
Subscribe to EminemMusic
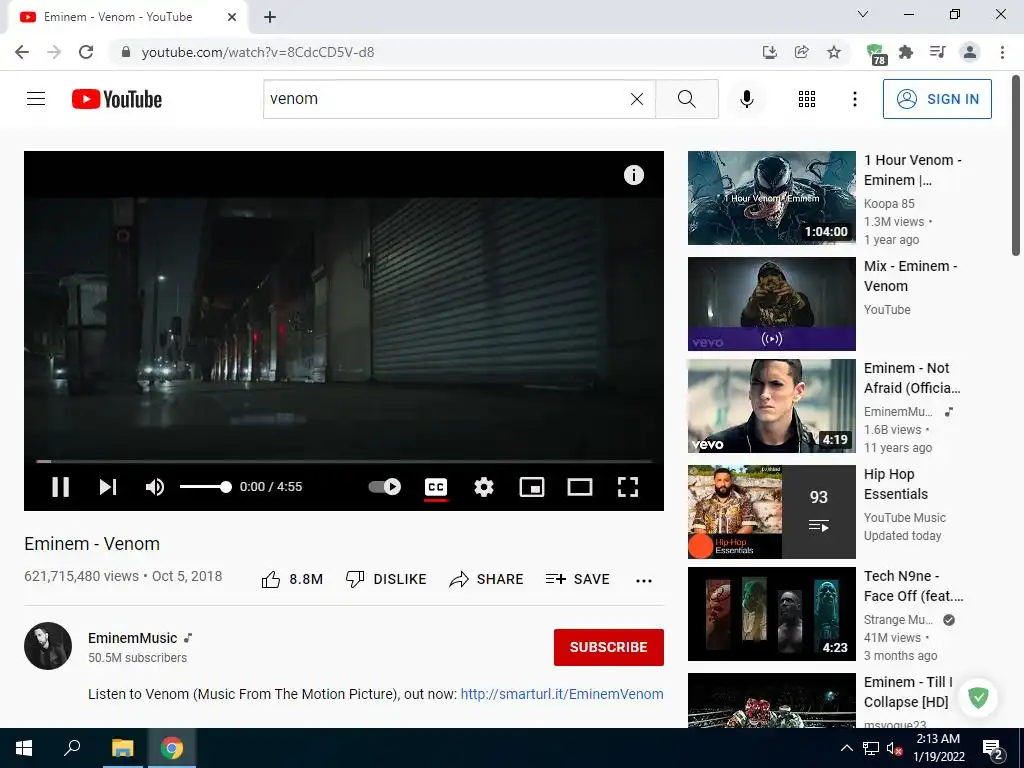pos(609,647)
